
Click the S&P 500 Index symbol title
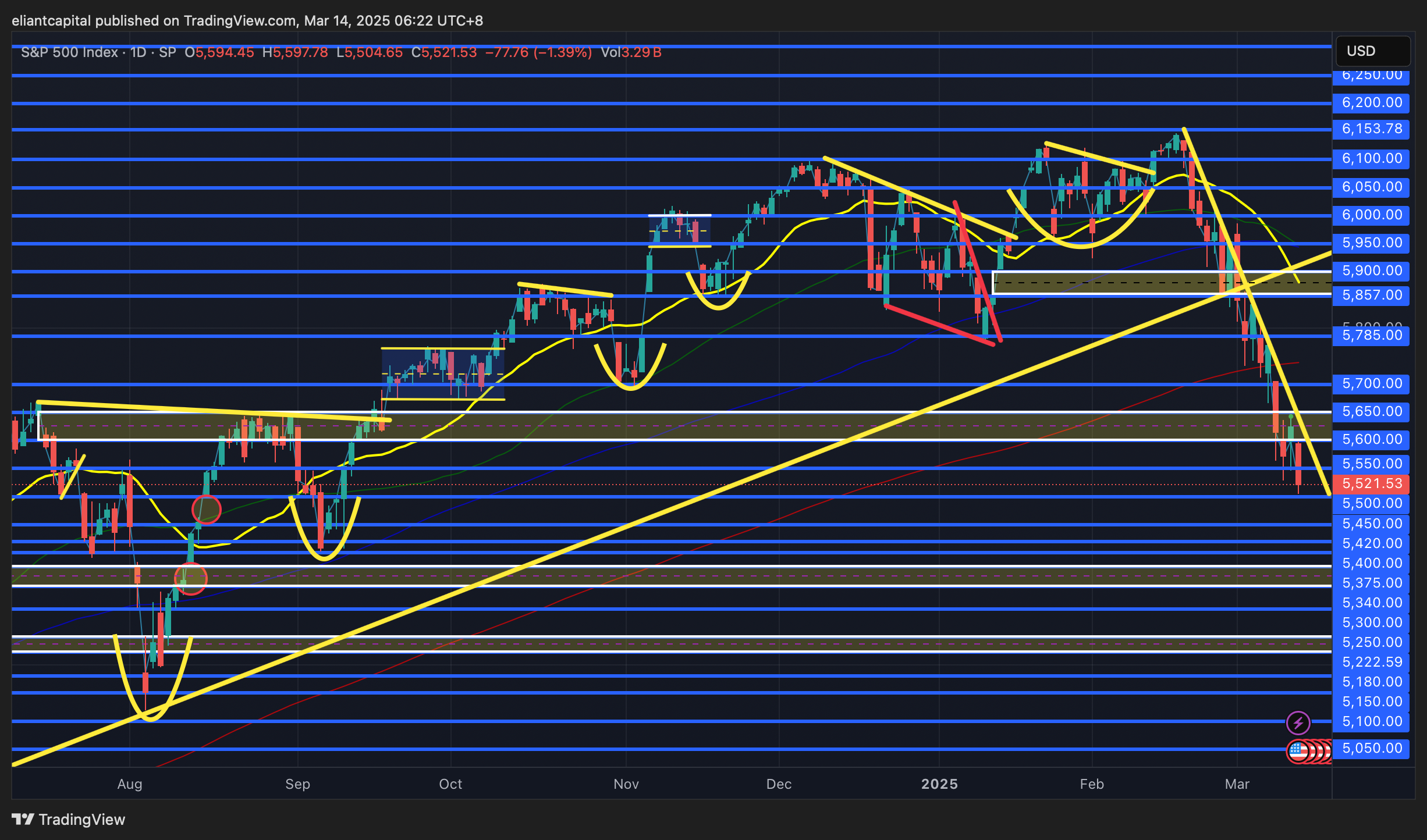69,52
